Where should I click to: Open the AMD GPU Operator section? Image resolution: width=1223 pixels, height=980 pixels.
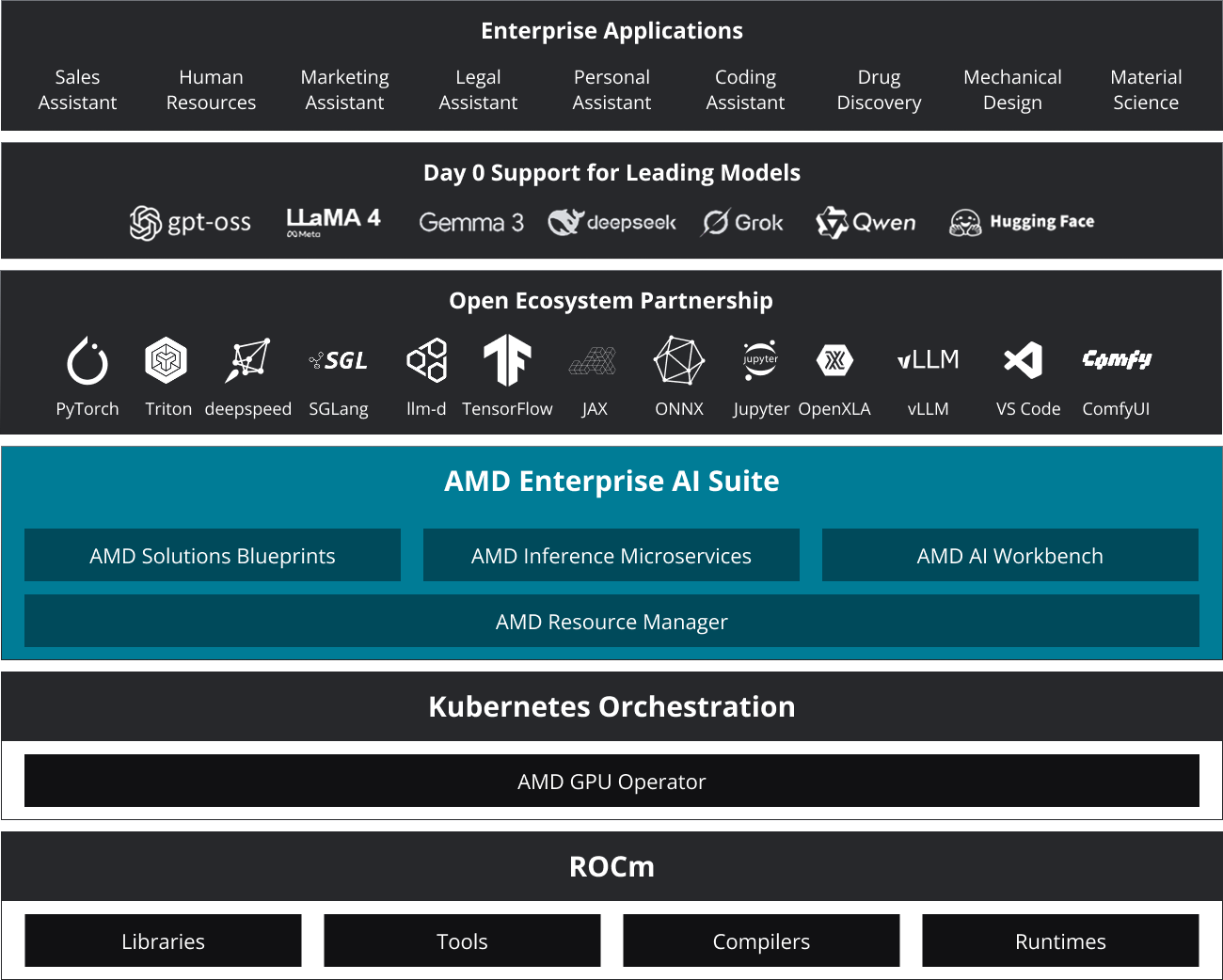click(611, 781)
